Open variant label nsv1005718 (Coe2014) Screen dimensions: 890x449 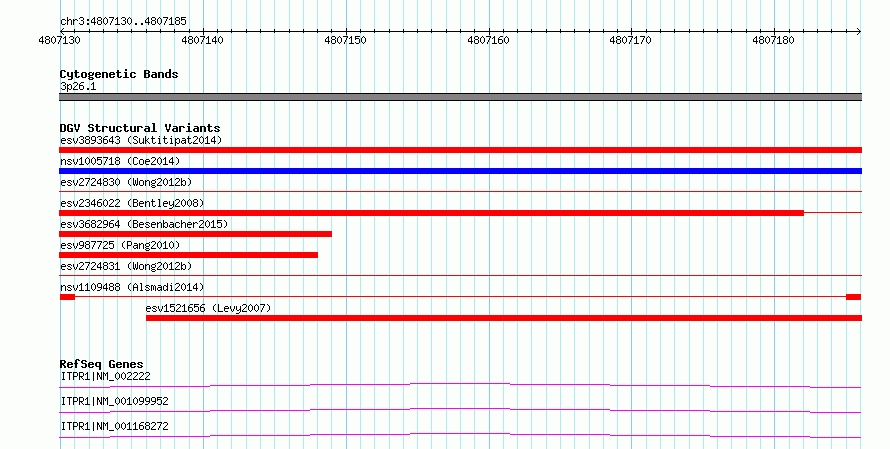120,161
